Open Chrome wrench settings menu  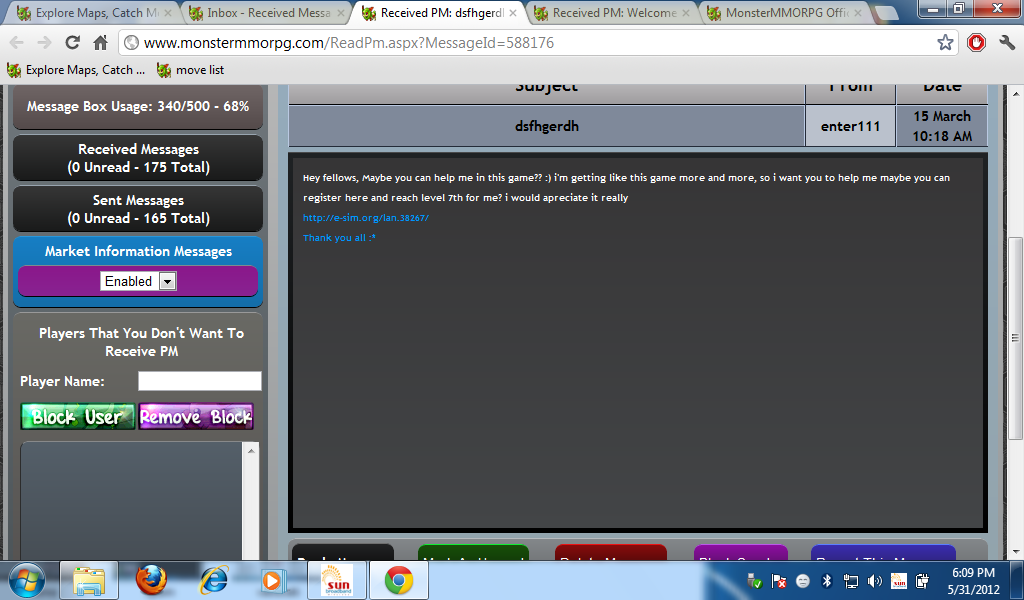coord(1007,43)
